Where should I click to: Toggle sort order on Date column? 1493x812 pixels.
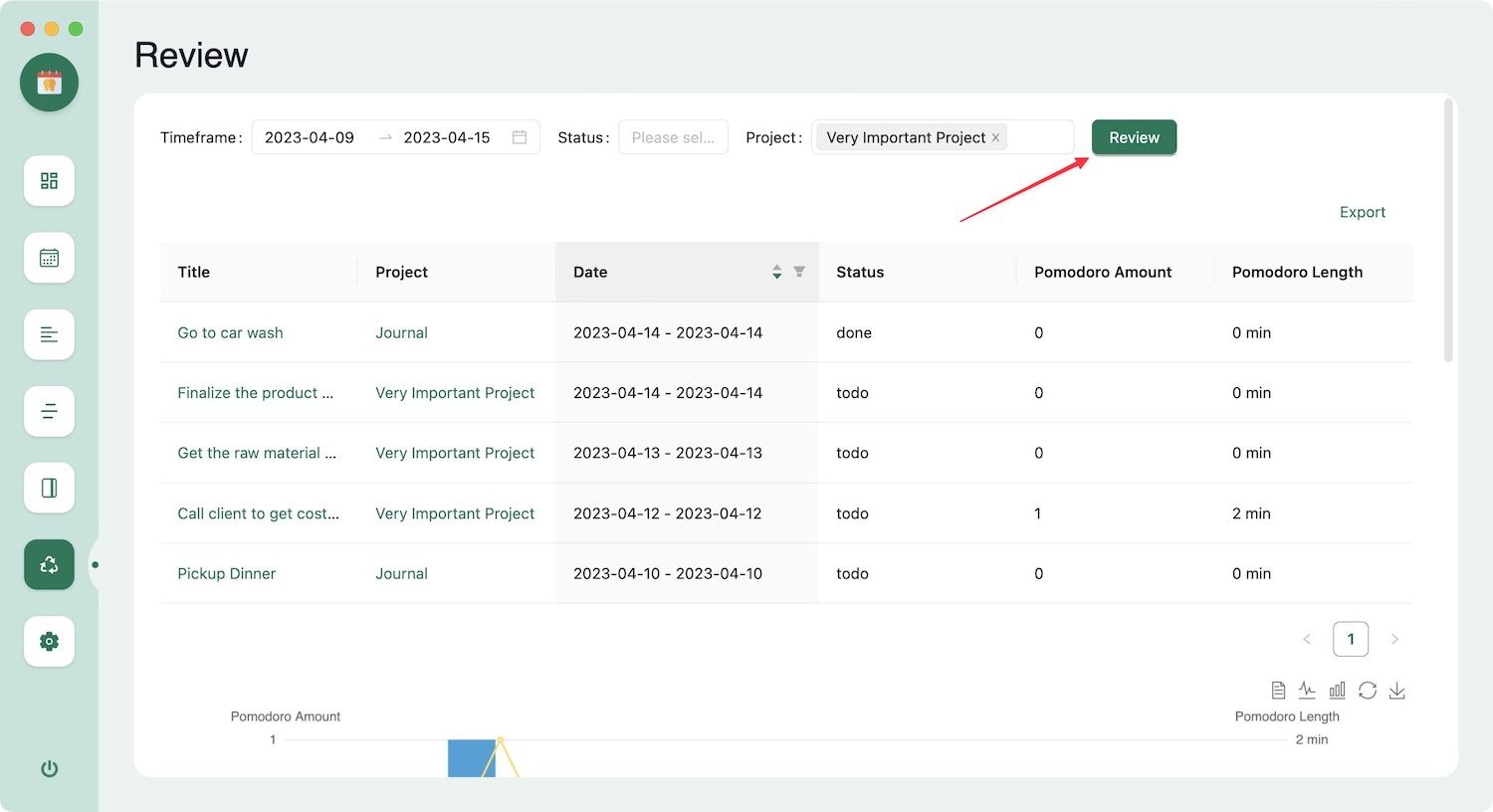tap(776, 272)
